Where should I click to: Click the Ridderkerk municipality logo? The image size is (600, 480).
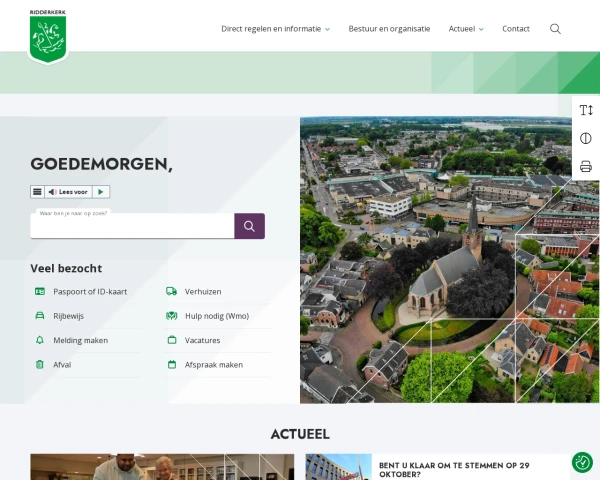(48, 36)
